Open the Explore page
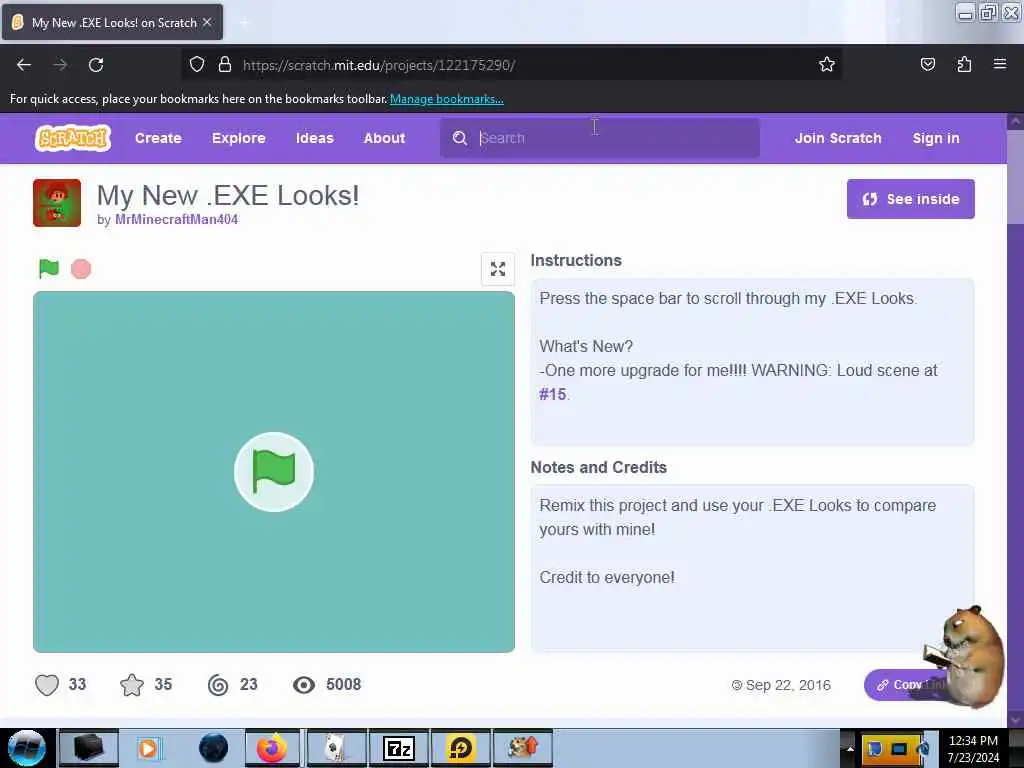1024x768 pixels. [x=238, y=138]
